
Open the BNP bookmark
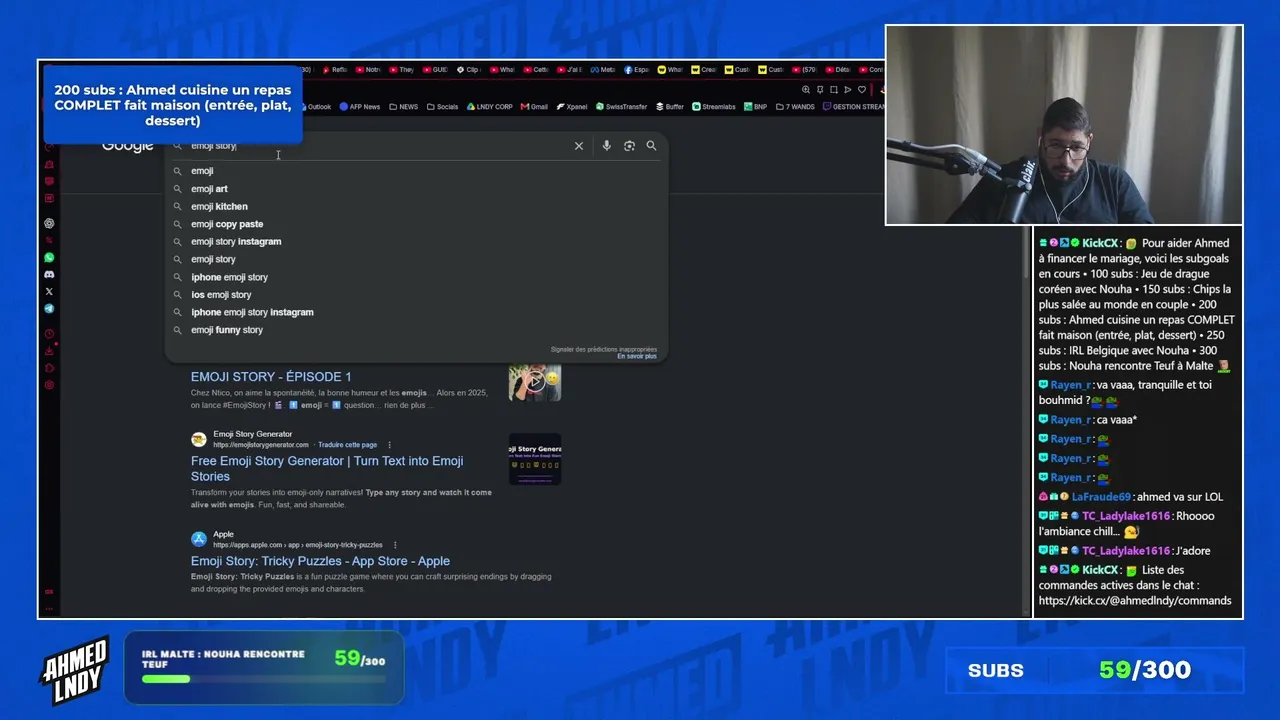755,107
